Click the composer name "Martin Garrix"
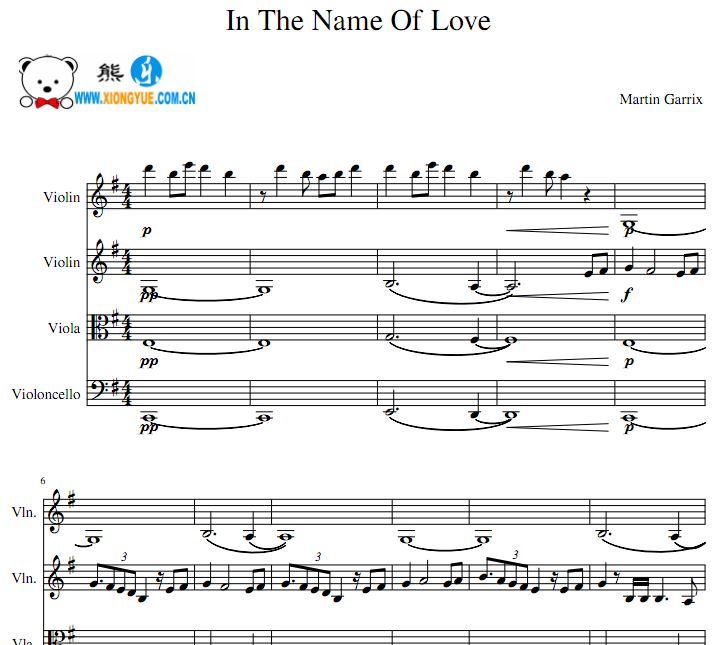 click(661, 99)
